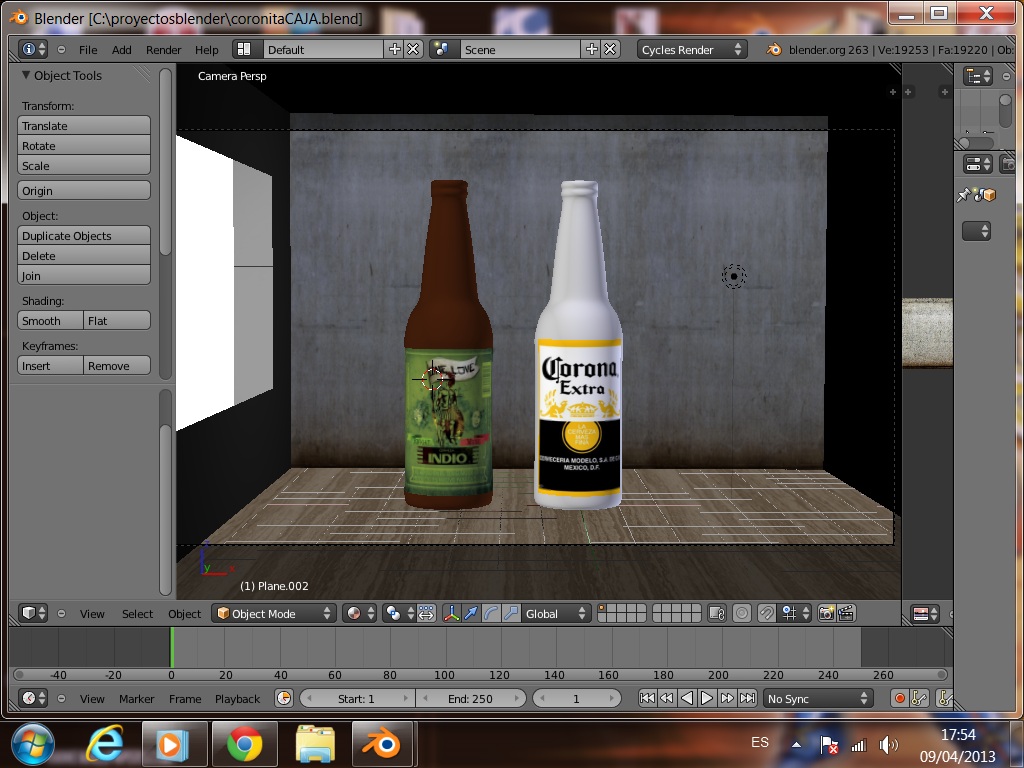This screenshot has height=768, width=1024.
Task: Delete the current Scene with X
Action: [x=610, y=49]
